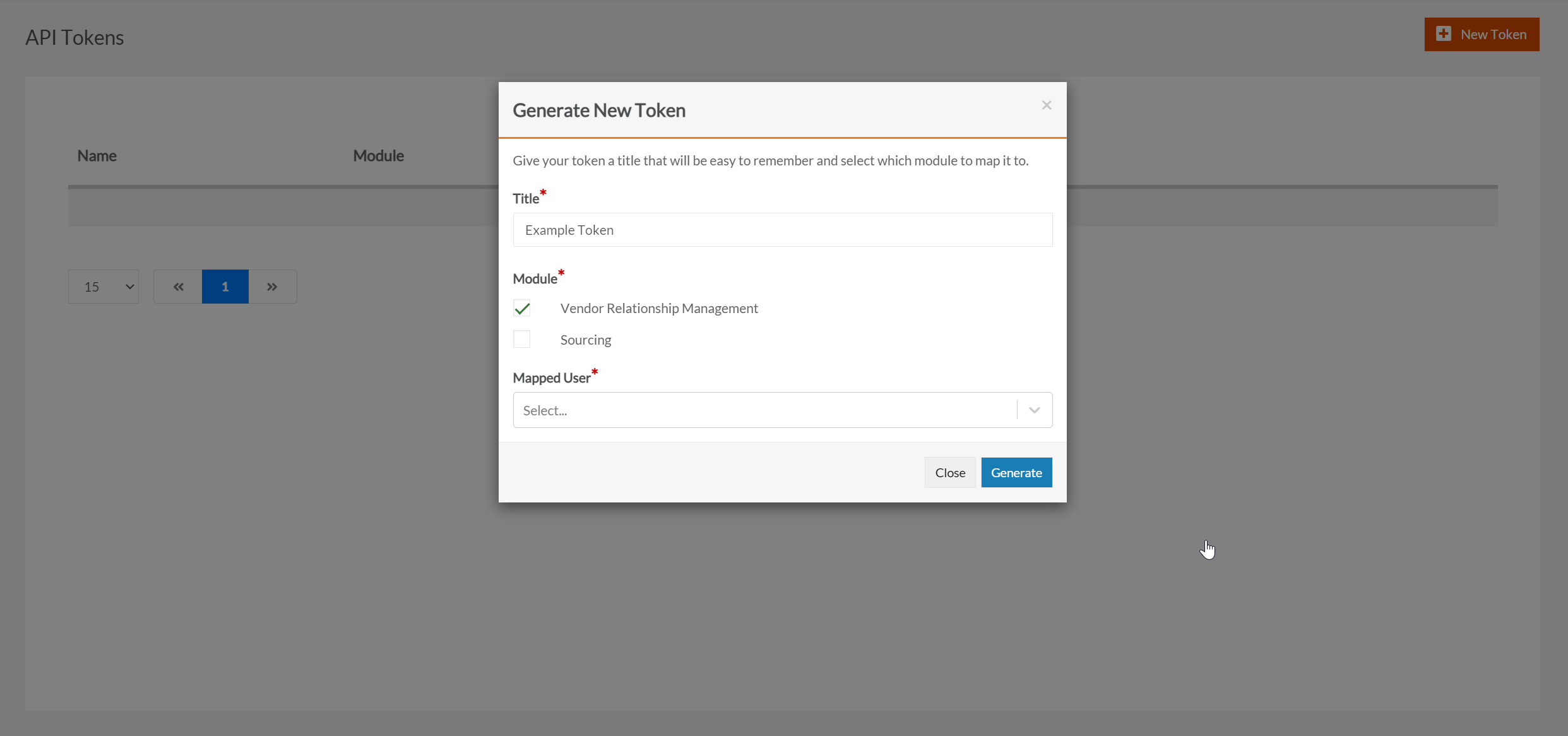Click the Generate New Token dialog heading
This screenshot has width=1568, height=736.
coord(598,110)
